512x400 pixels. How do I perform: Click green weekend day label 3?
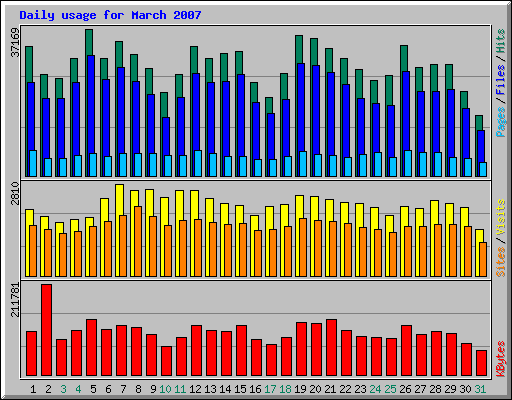63,389
